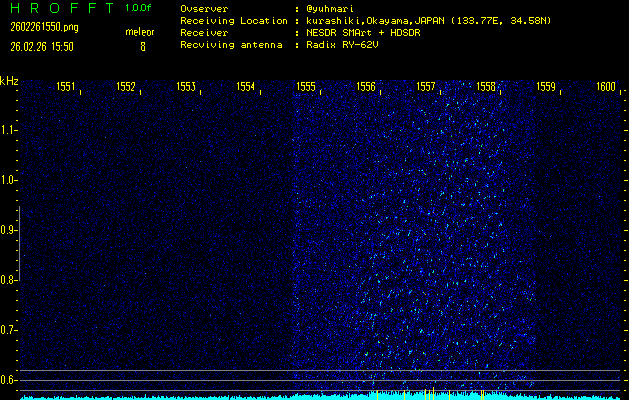
Task: Click the kHz axis unit label
Action: (x=9, y=81)
